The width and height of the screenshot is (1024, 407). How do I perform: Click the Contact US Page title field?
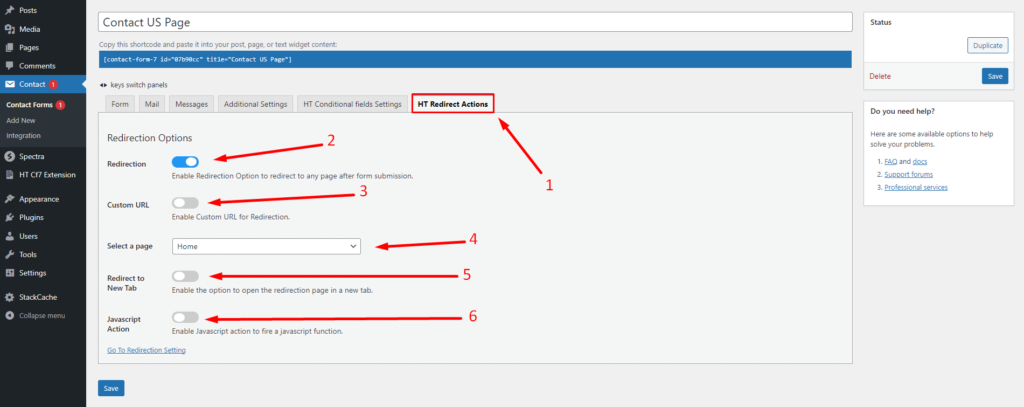474,21
